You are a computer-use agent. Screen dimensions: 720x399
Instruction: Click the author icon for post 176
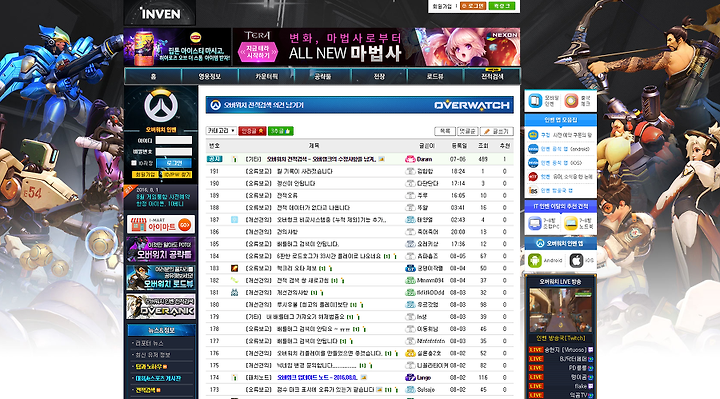click(x=410, y=353)
